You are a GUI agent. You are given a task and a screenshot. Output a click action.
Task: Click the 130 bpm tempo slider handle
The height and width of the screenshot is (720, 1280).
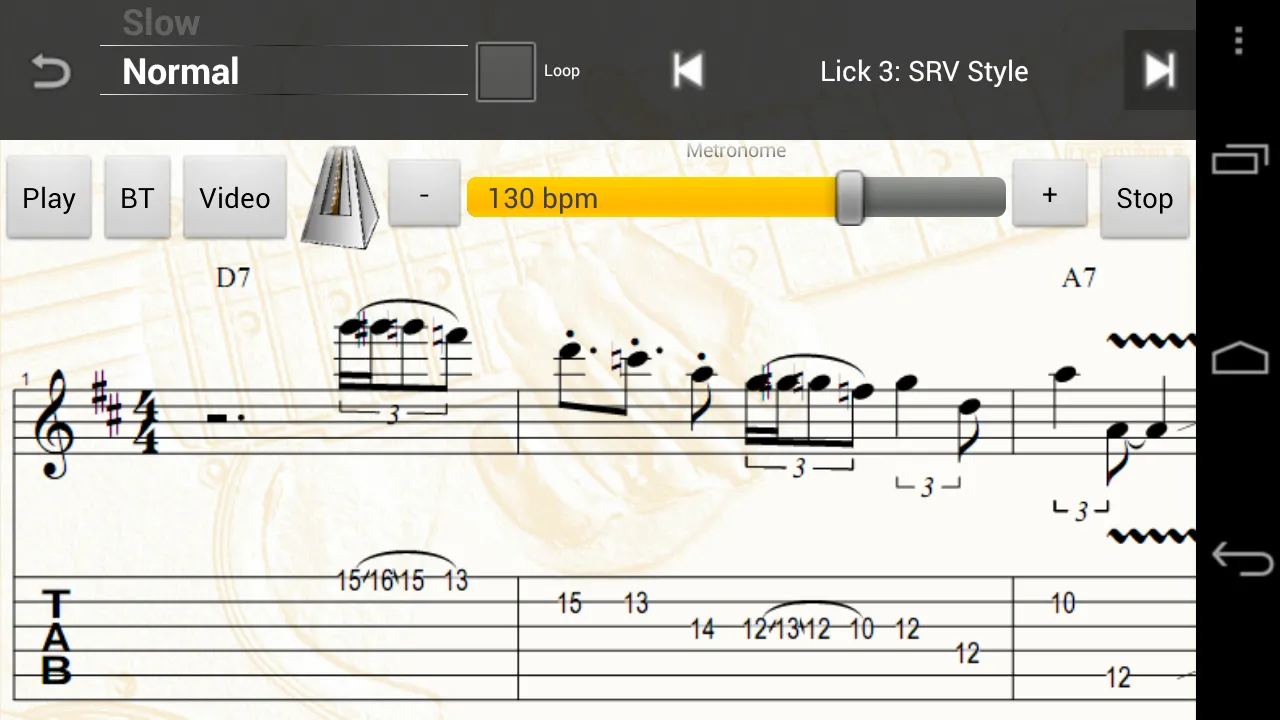pyautogui.click(x=850, y=197)
